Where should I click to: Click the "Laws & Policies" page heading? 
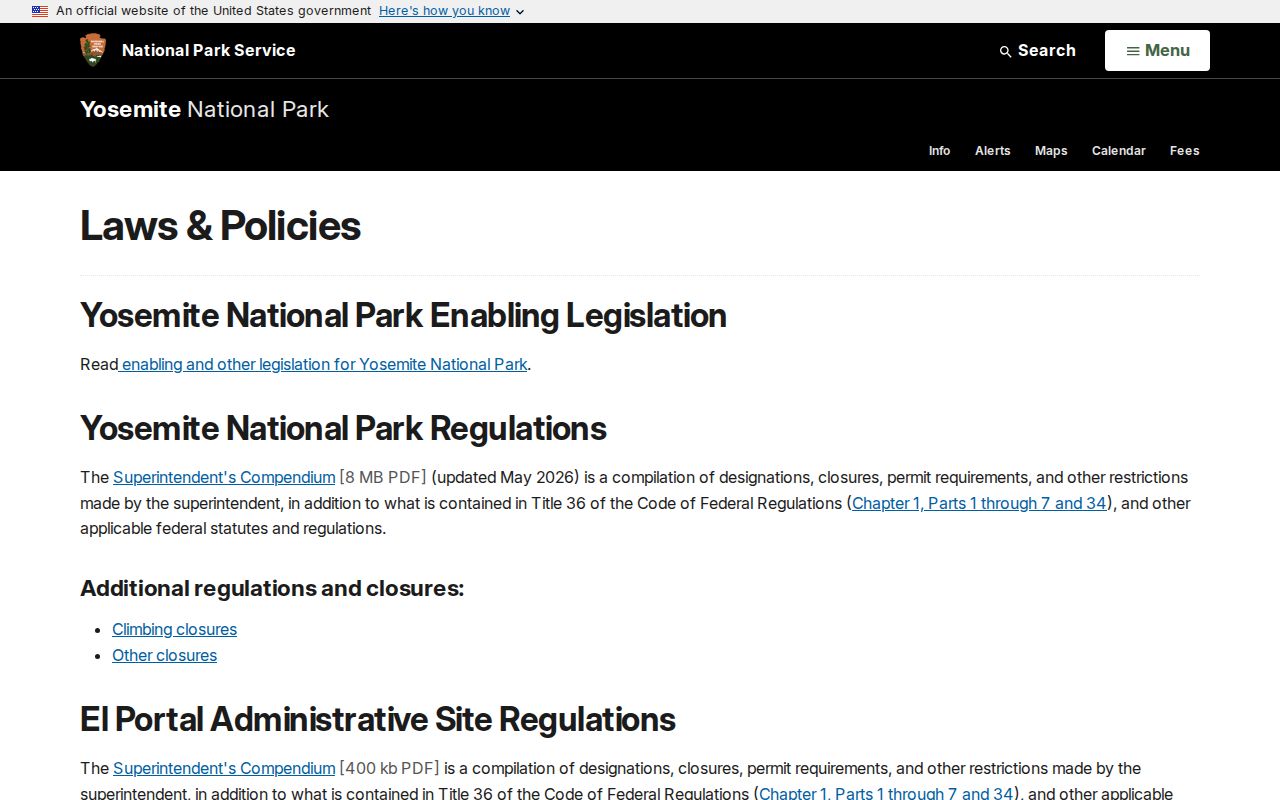point(220,226)
